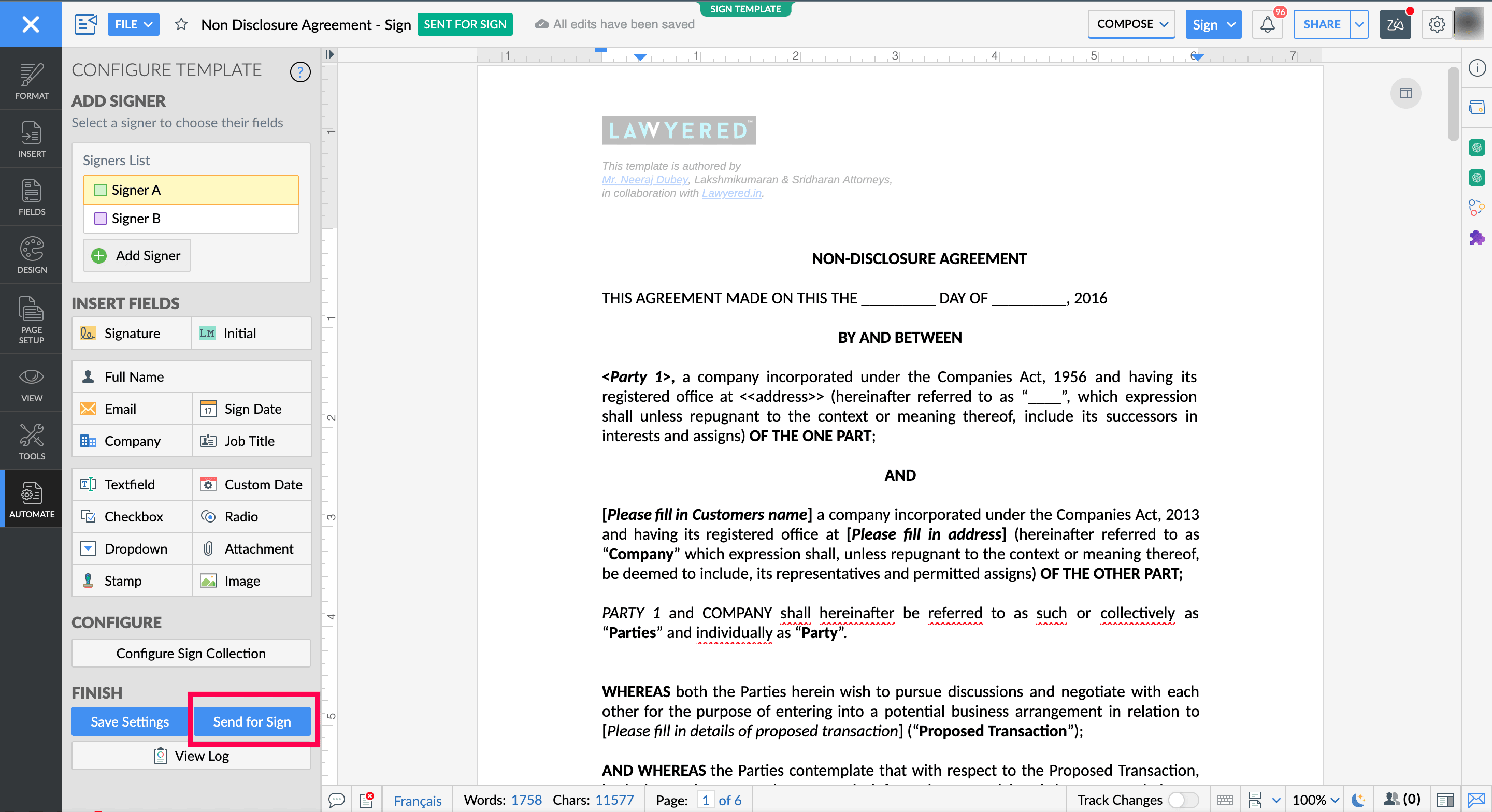Collapse the left panel arrow

[x=329, y=54]
